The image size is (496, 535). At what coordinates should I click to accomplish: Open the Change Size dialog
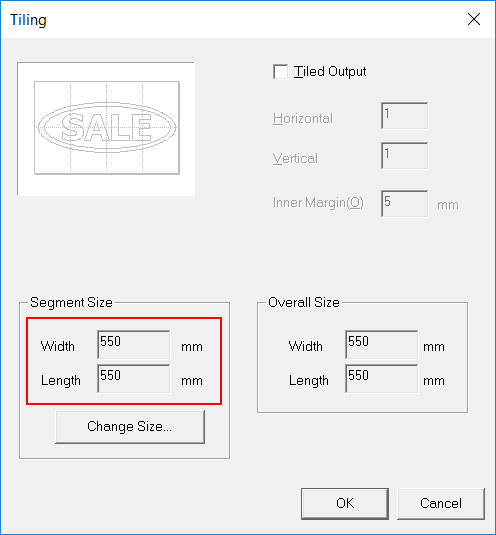click(x=130, y=427)
